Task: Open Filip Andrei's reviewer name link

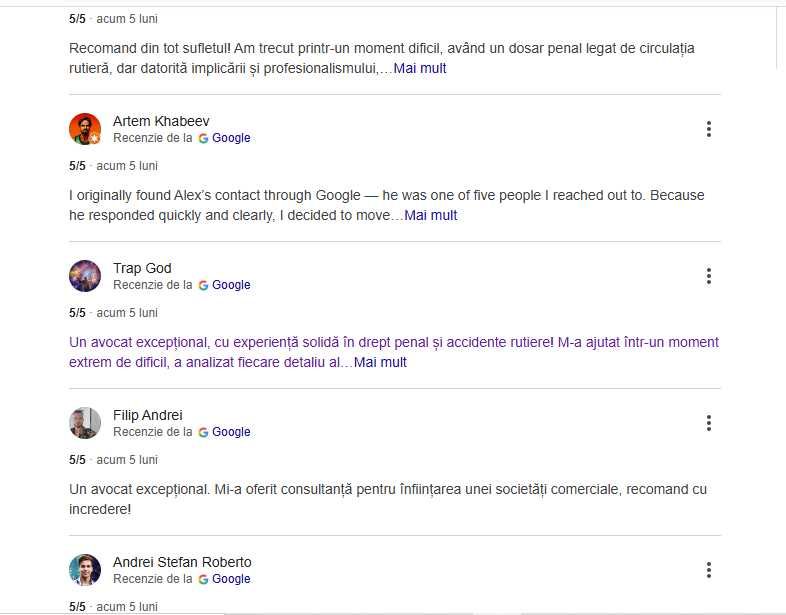Action: click(147, 415)
